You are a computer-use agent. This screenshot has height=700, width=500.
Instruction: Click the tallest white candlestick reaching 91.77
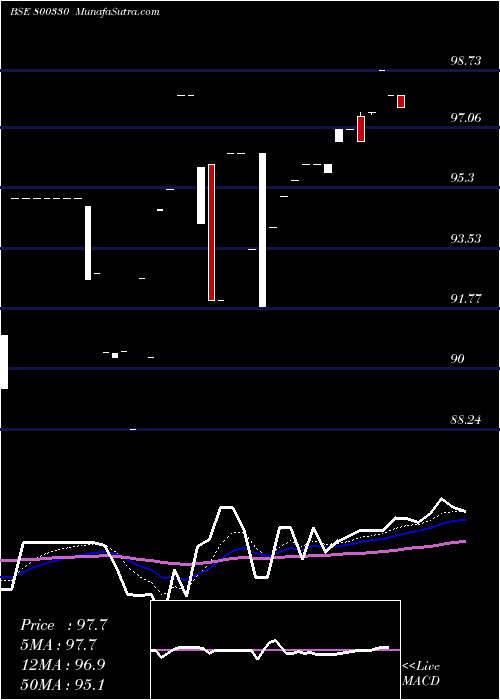point(262,230)
